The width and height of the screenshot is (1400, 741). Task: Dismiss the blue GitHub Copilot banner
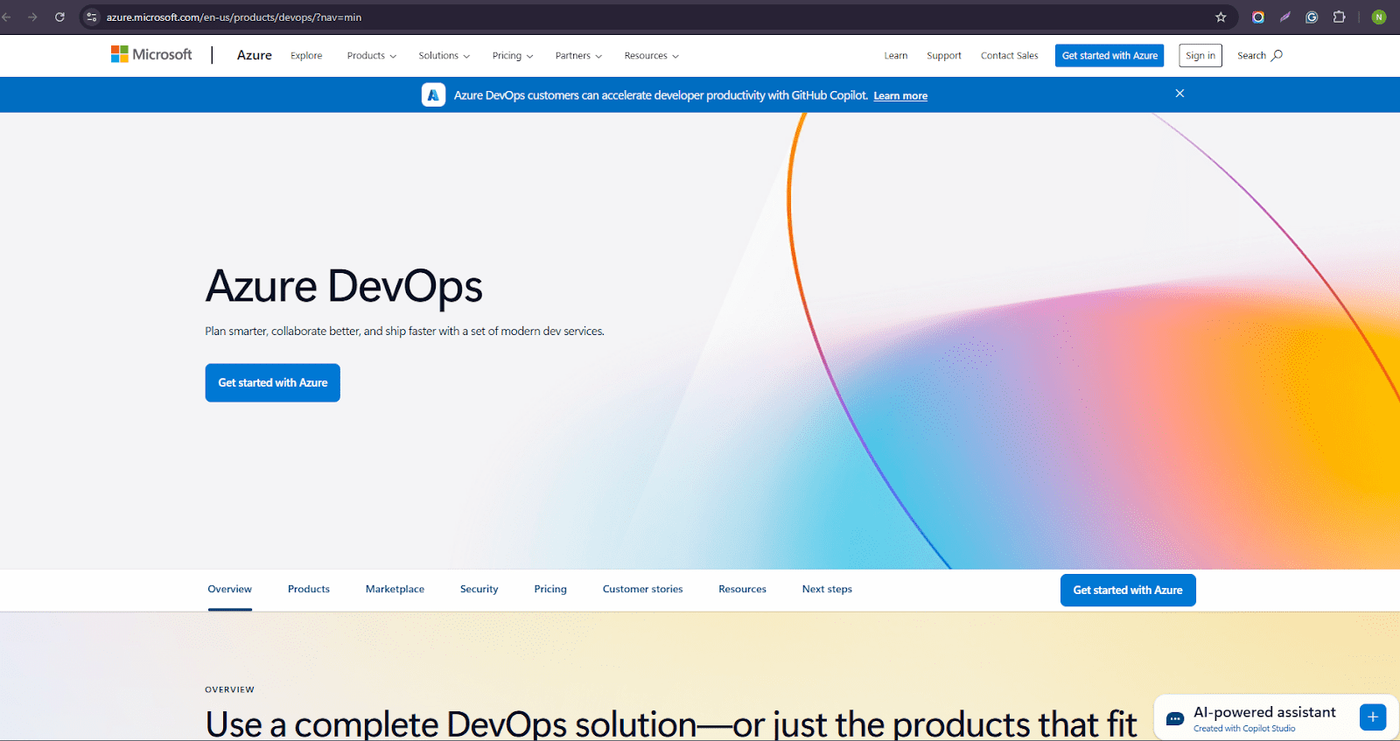pos(1179,93)
